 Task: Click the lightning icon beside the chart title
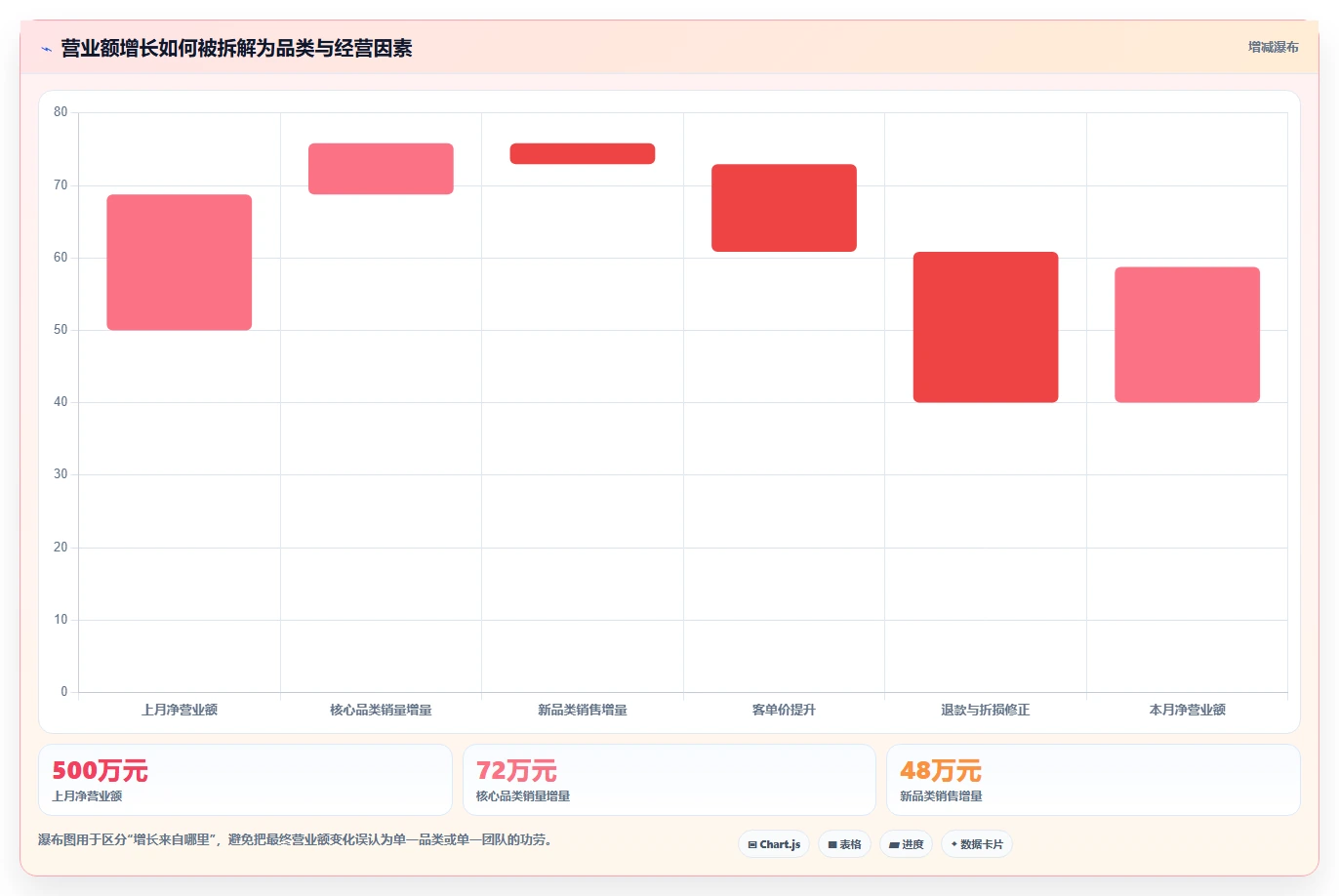(x=46, y=49)
